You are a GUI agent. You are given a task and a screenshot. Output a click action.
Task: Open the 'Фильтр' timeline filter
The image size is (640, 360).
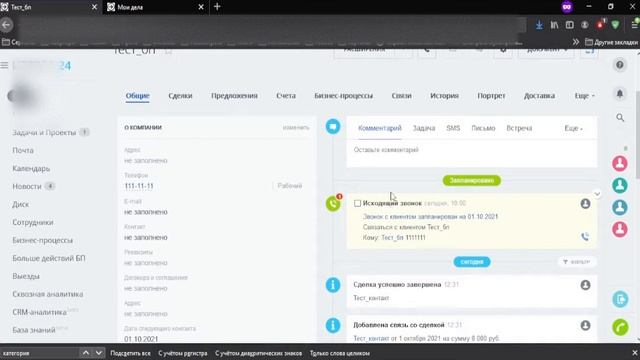click(576, 262)
